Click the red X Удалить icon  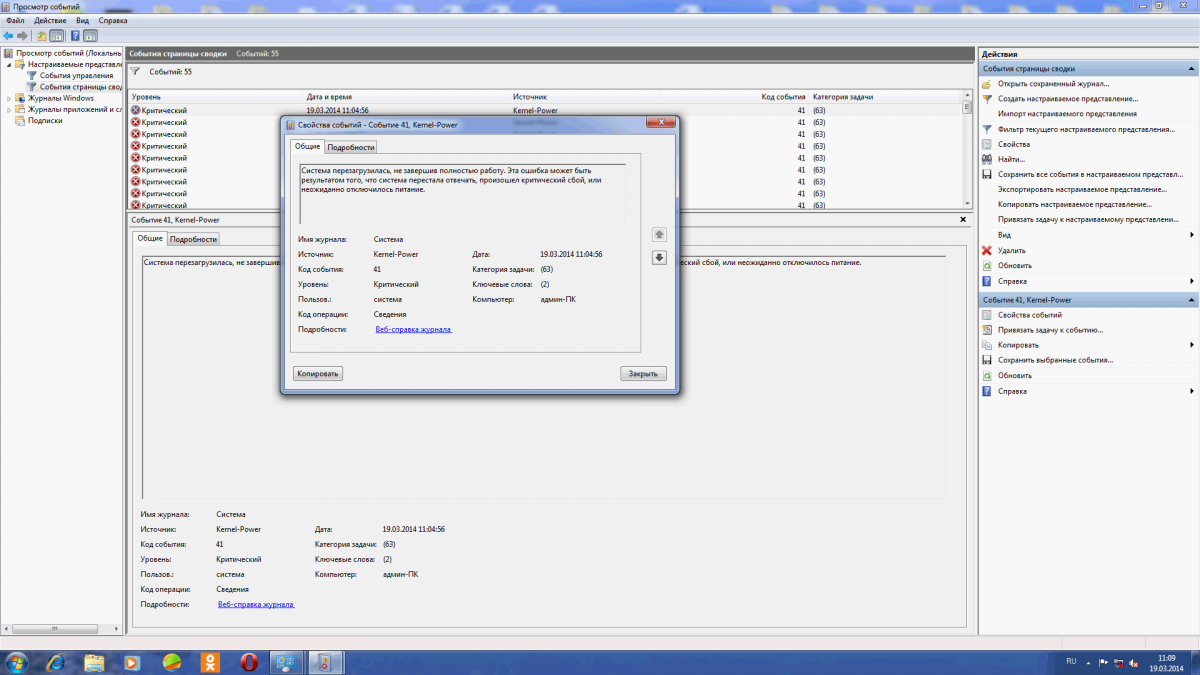coord(987,251)
